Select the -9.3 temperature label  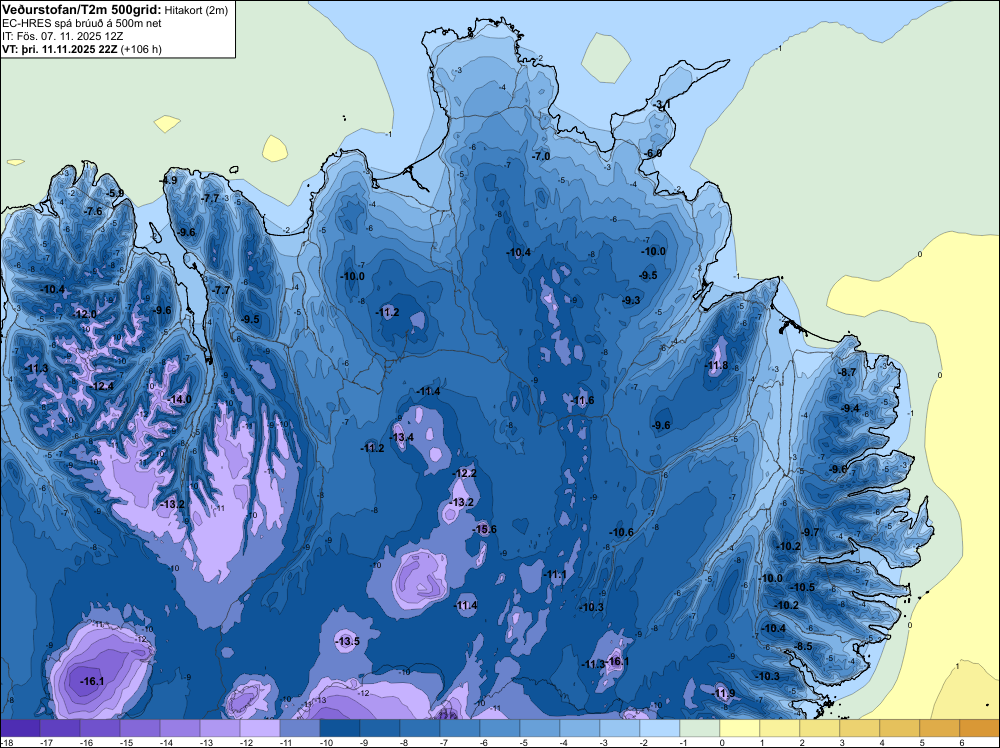pos(631,300)
